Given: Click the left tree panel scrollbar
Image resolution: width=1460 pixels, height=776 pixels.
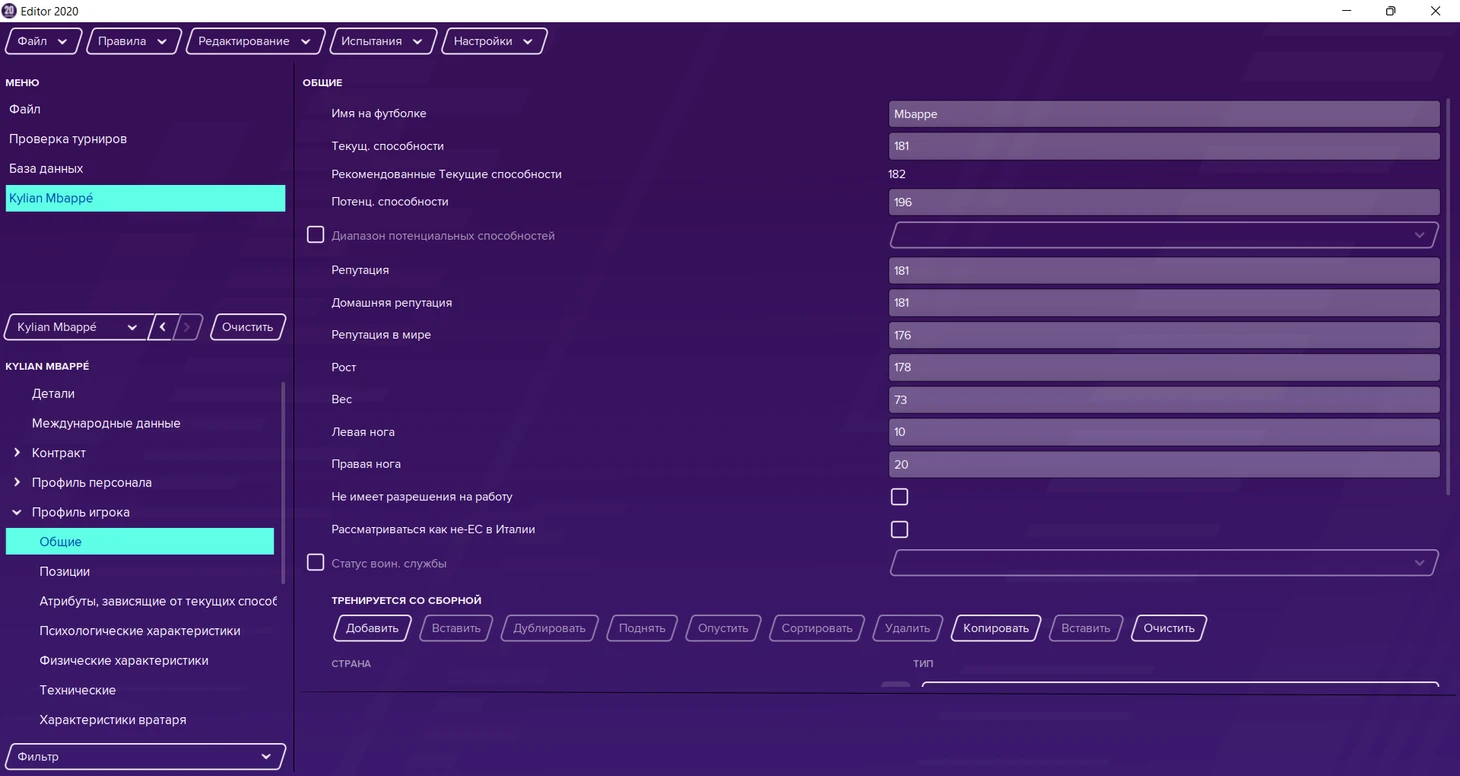Looking at the screenshot, I should click(x=283, y=483).
